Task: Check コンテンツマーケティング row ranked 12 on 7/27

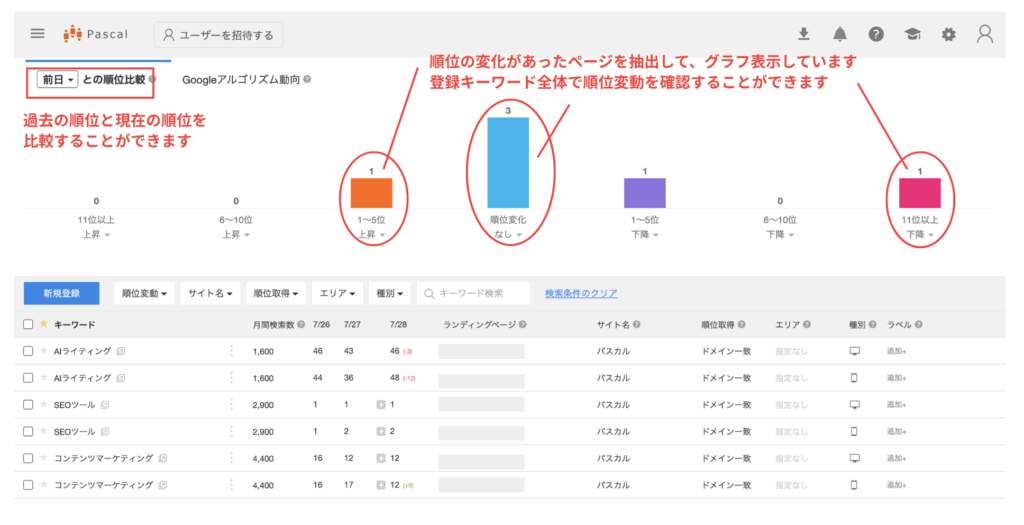Action: (x=28, y=458)
